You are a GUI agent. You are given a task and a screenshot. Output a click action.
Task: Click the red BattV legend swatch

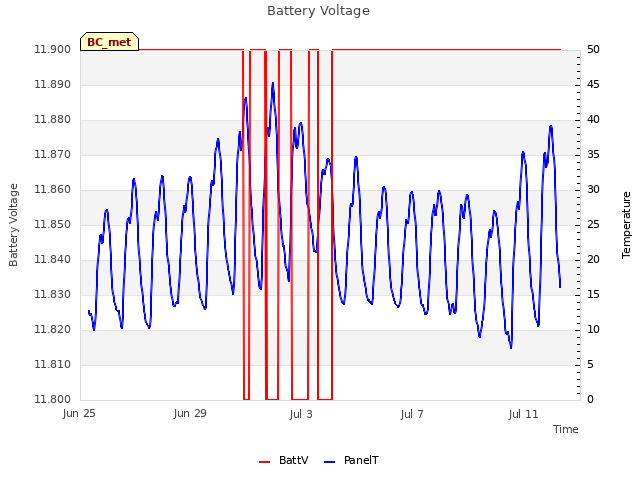tap(264, 462)
